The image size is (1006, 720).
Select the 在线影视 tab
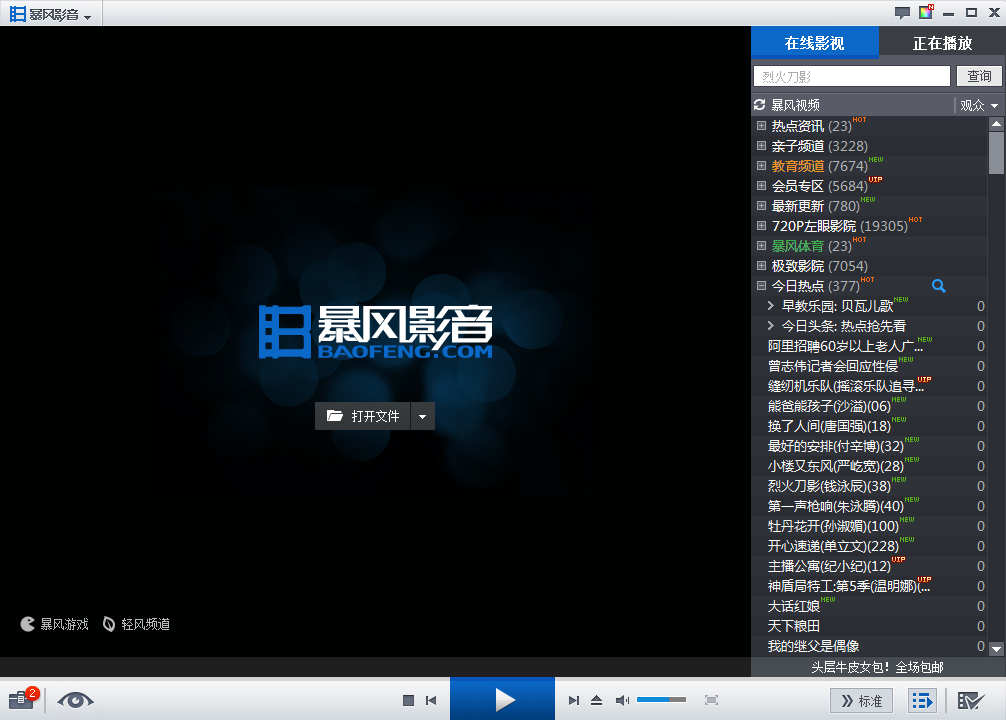pyautogui.click(x=816, y=44)
